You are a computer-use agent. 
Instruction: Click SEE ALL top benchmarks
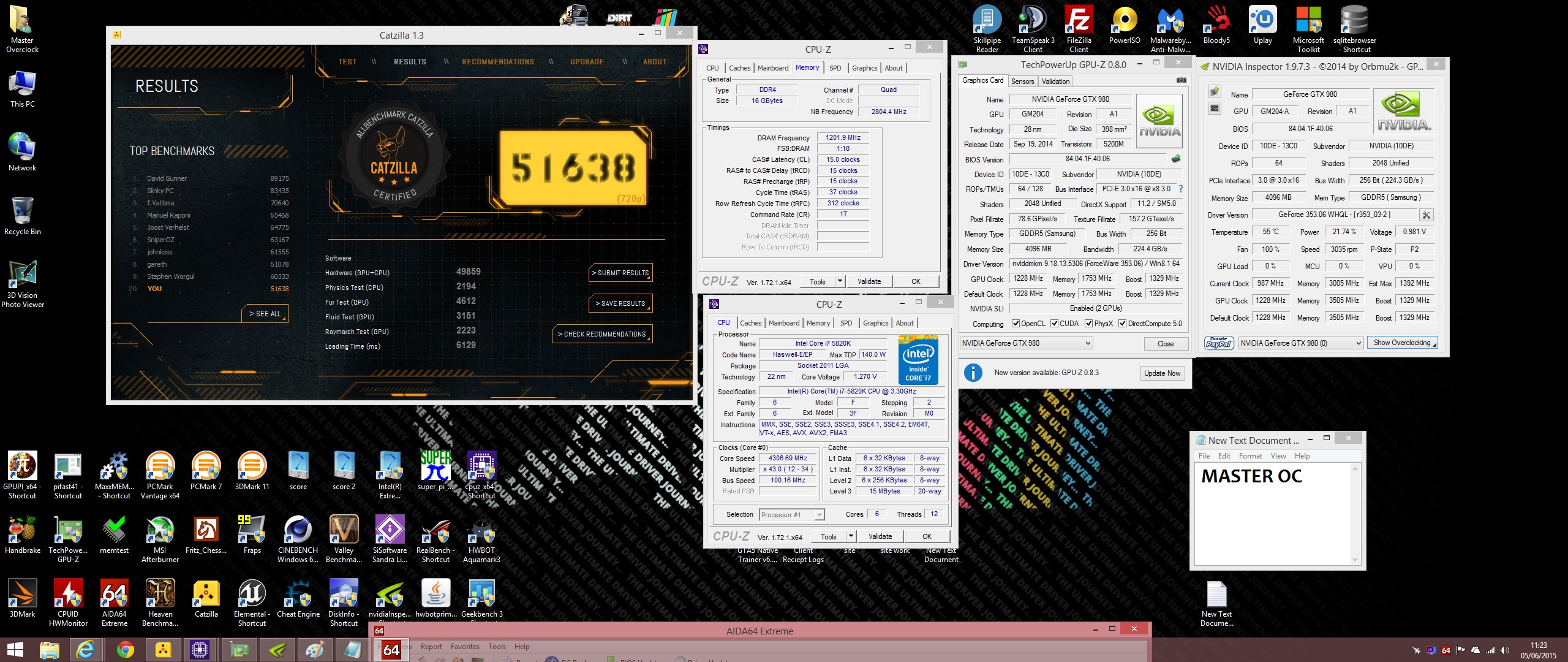[x=265, y=313]
